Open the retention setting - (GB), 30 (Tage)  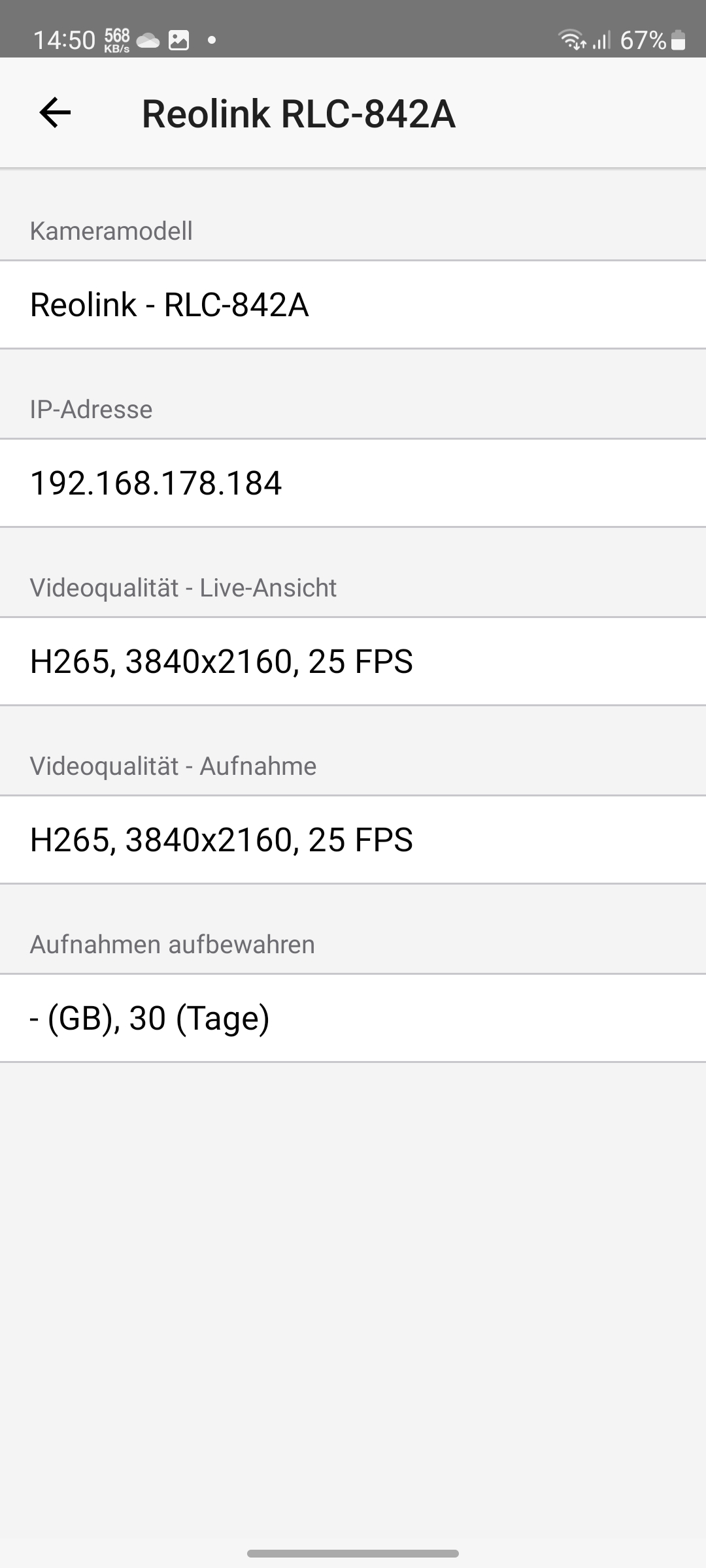coord(353,1018)
